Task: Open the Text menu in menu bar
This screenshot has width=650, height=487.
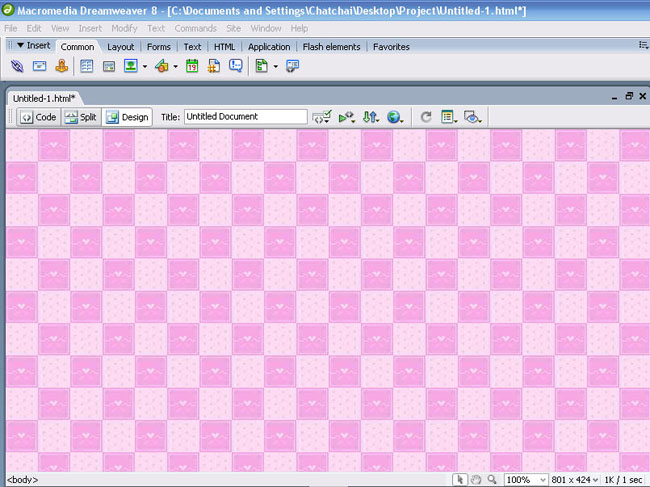Action: tap(156, 28)
